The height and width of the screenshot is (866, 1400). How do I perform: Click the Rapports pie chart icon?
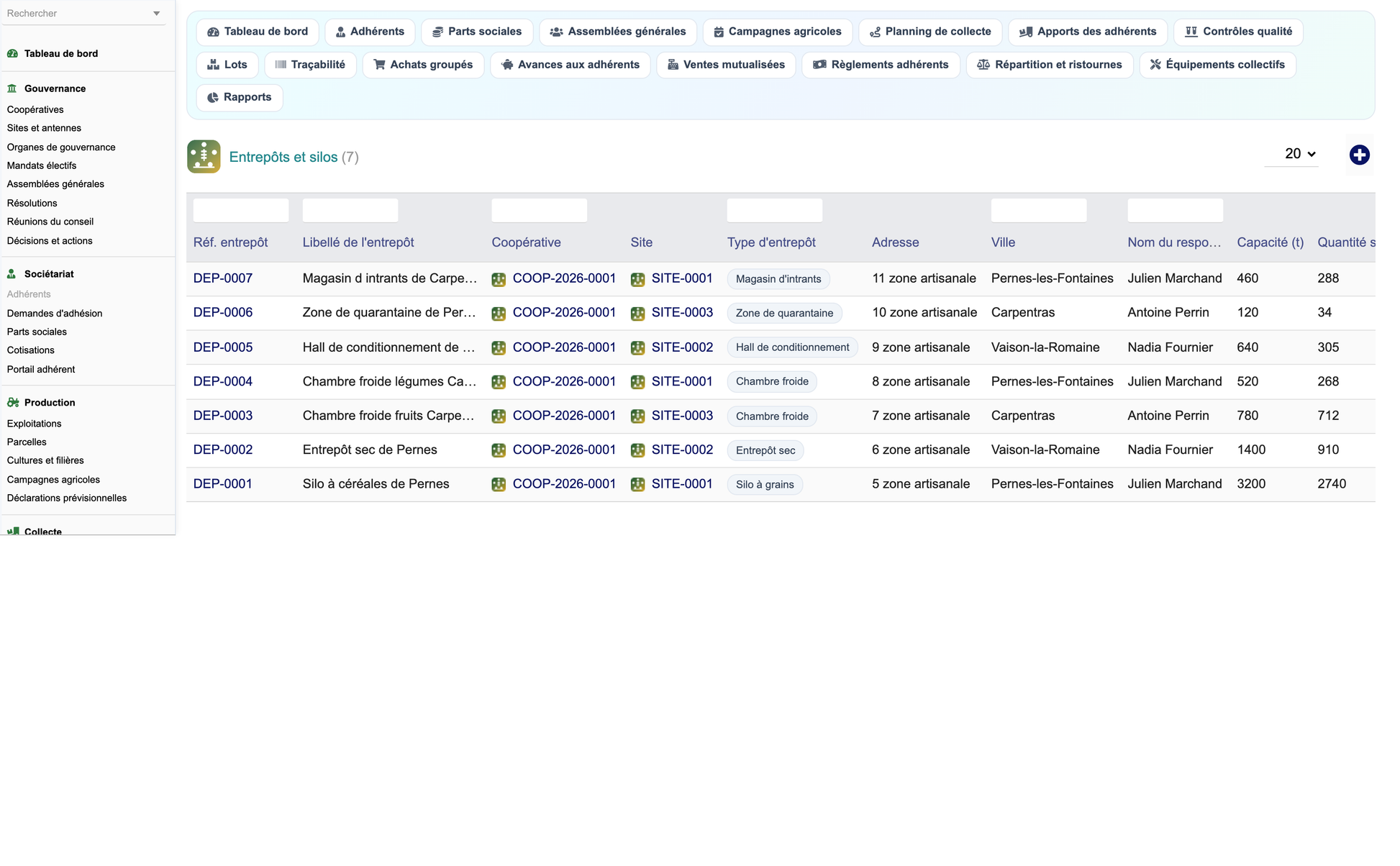[x=213, y=98]
